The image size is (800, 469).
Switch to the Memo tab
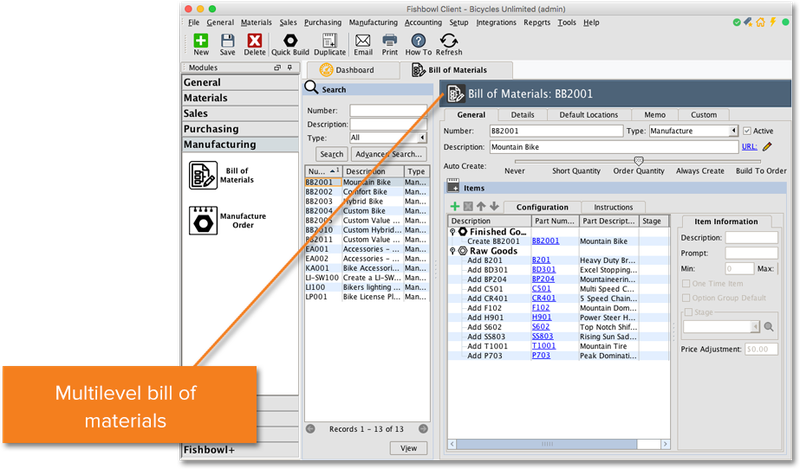pos(655,115)
